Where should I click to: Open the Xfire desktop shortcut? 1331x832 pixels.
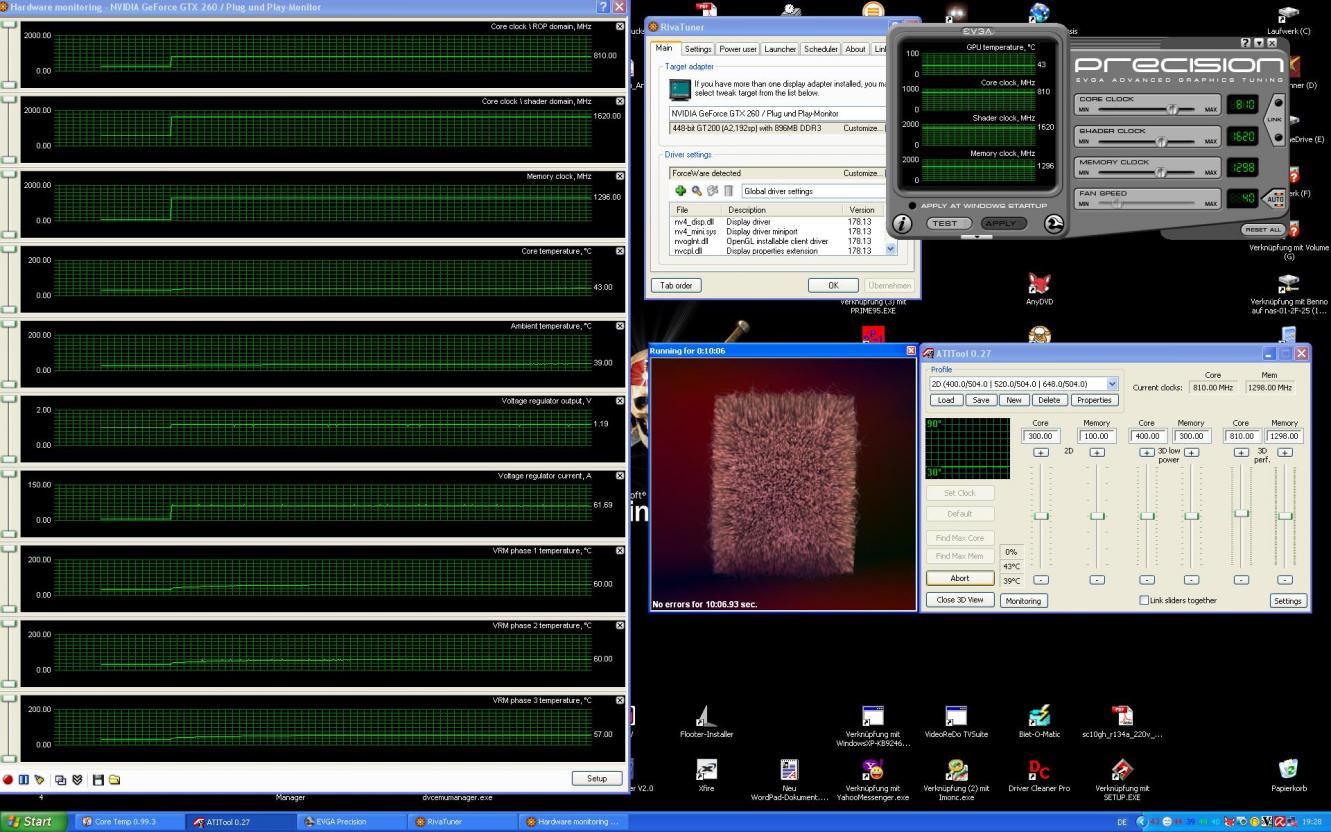coord(706,775)
